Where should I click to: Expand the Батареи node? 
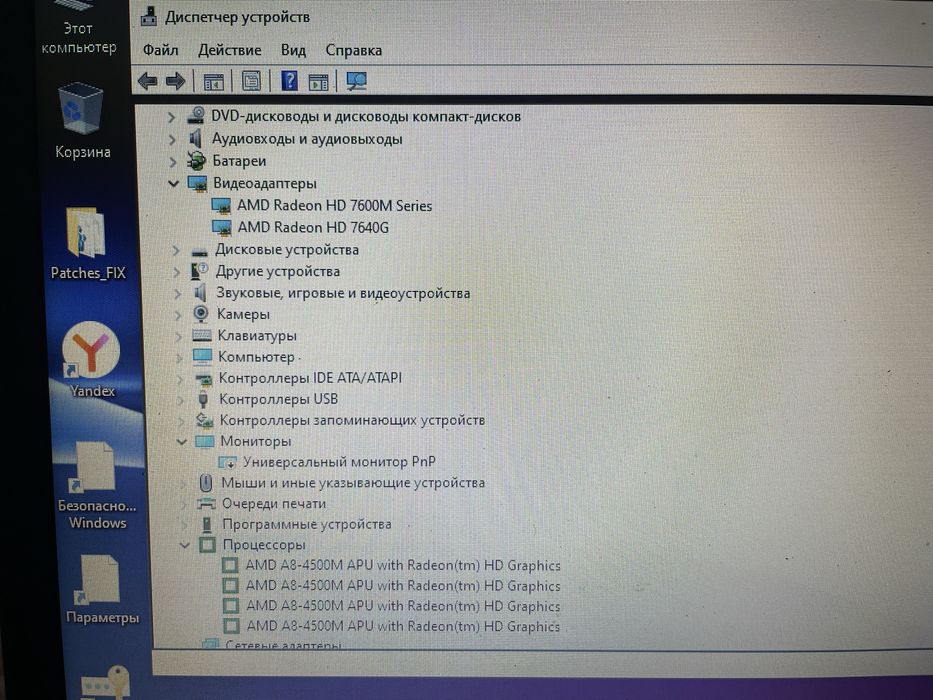pyautogui.click(x=173, y=162)
